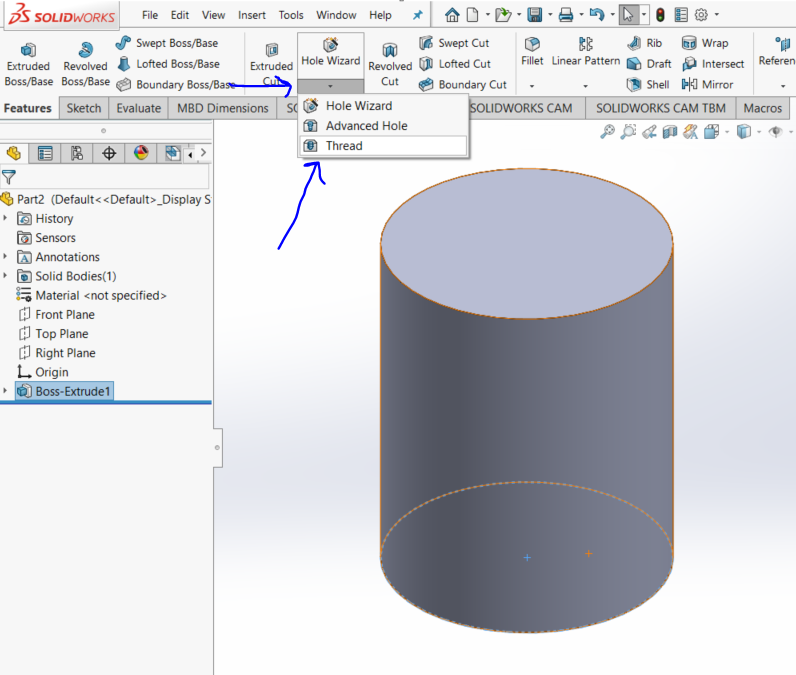Open the File menu
Viewport: 796px width, 675px height.
150,15
